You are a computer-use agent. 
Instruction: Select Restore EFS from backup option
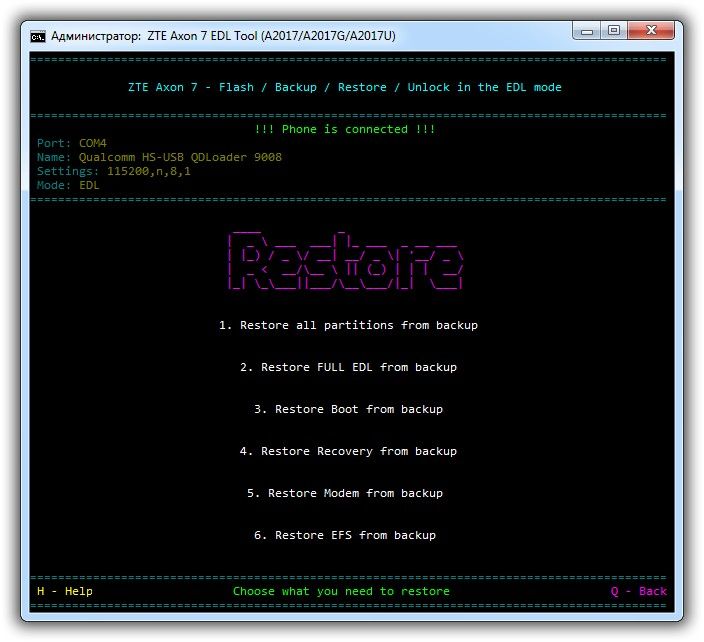click(345, 535)
